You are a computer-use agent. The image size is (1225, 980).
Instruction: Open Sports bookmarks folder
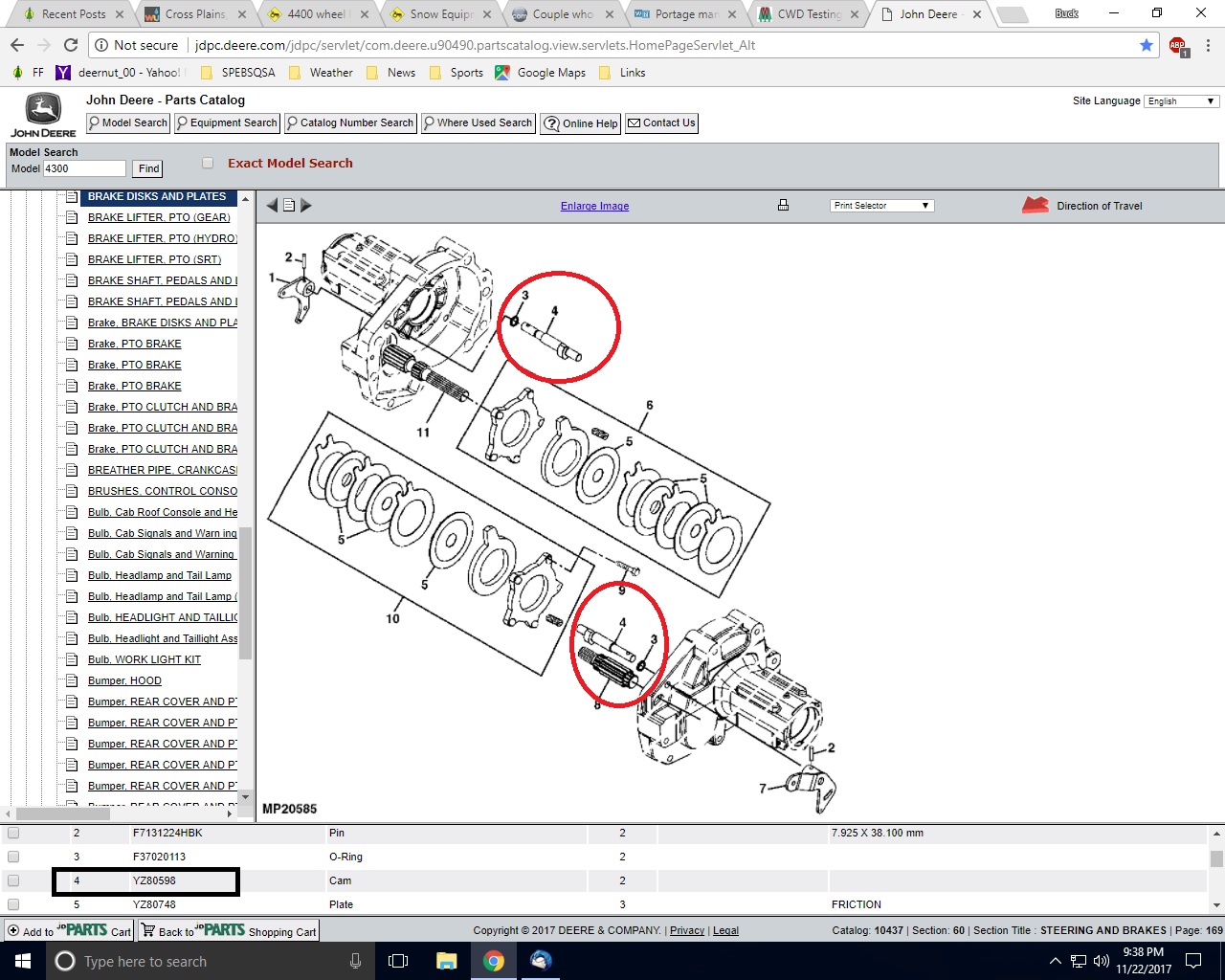(x=457, y=73)
